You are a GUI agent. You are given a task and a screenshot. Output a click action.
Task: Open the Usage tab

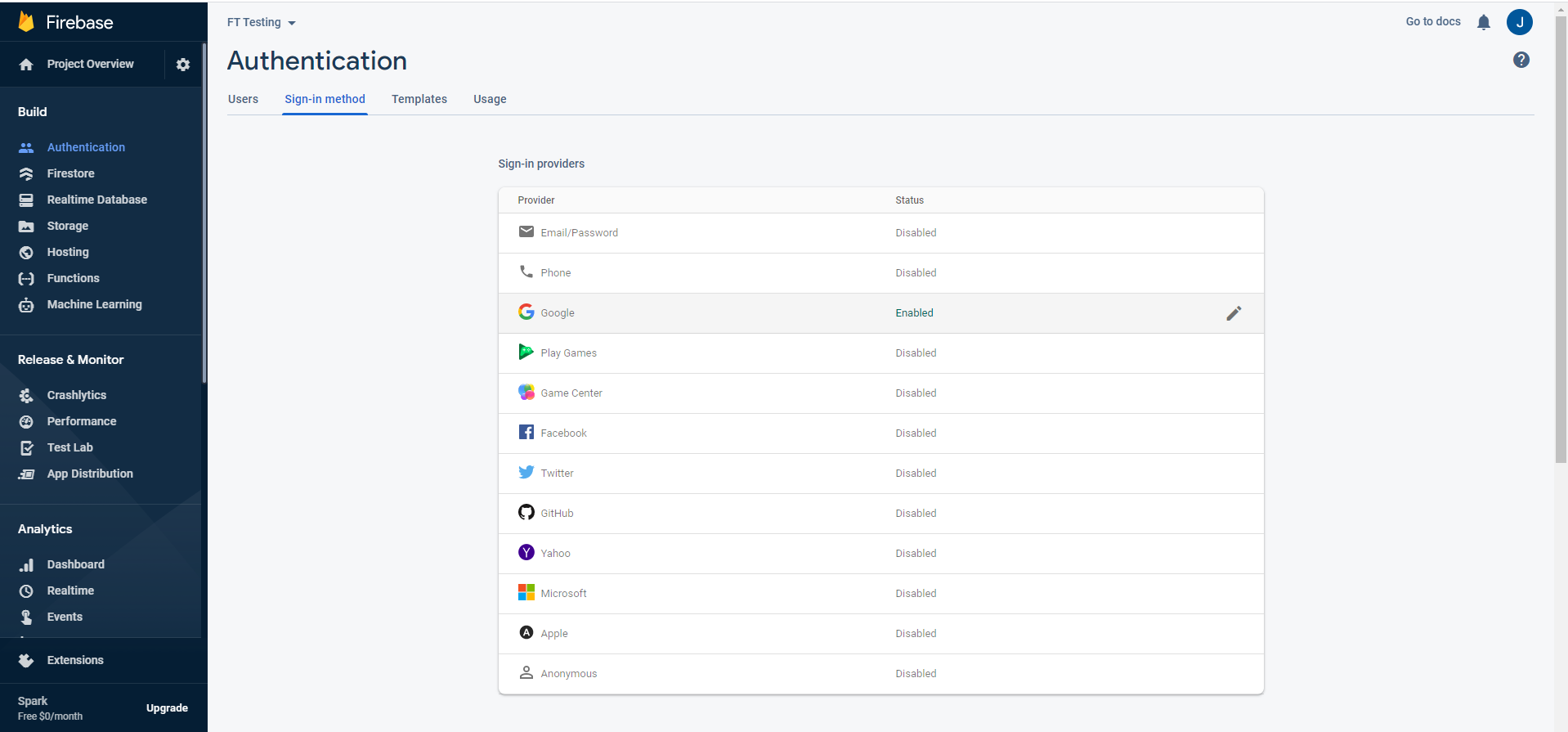point(490,99)
